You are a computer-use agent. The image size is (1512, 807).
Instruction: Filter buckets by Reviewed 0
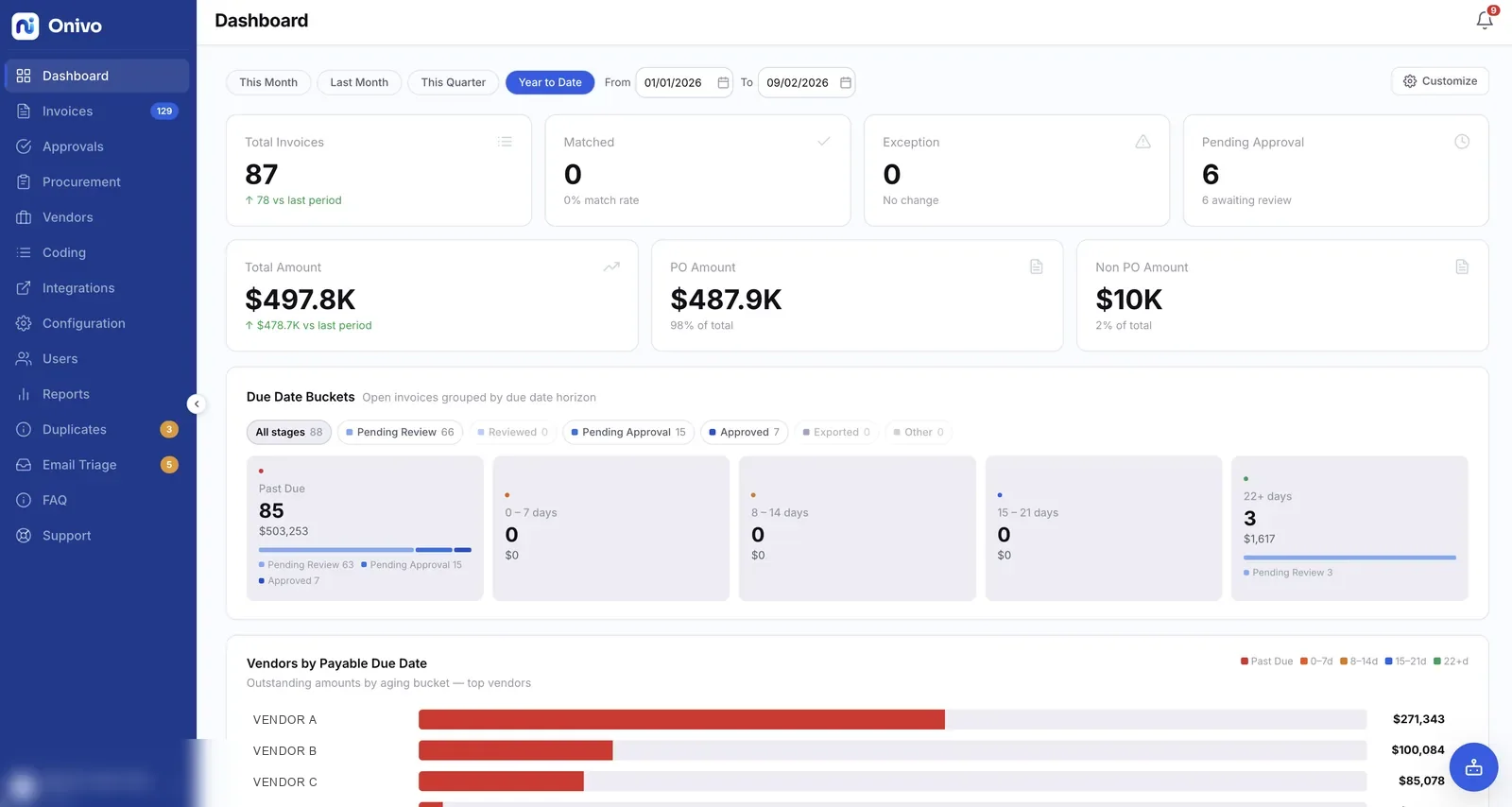(513, 432)
